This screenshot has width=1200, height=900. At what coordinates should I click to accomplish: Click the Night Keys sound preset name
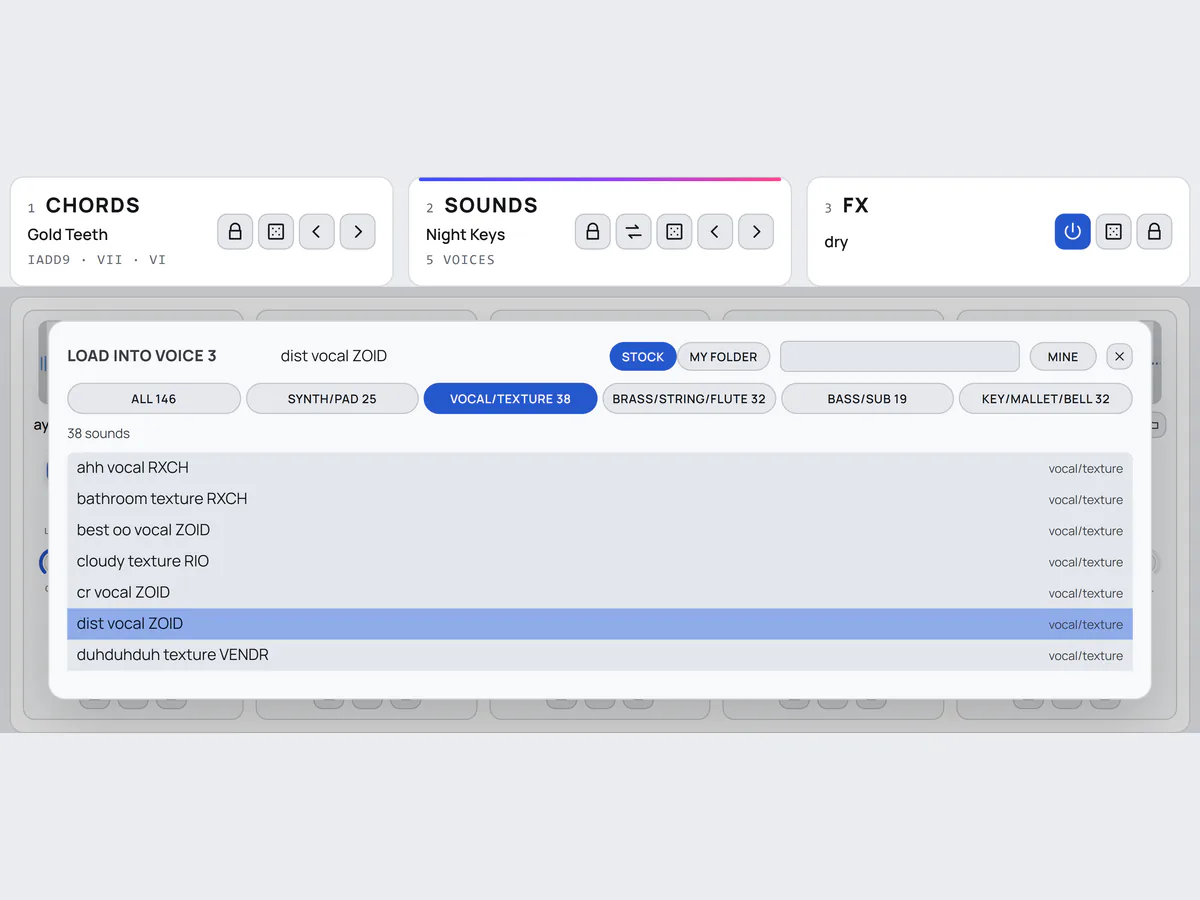click(x=466, y=235)
